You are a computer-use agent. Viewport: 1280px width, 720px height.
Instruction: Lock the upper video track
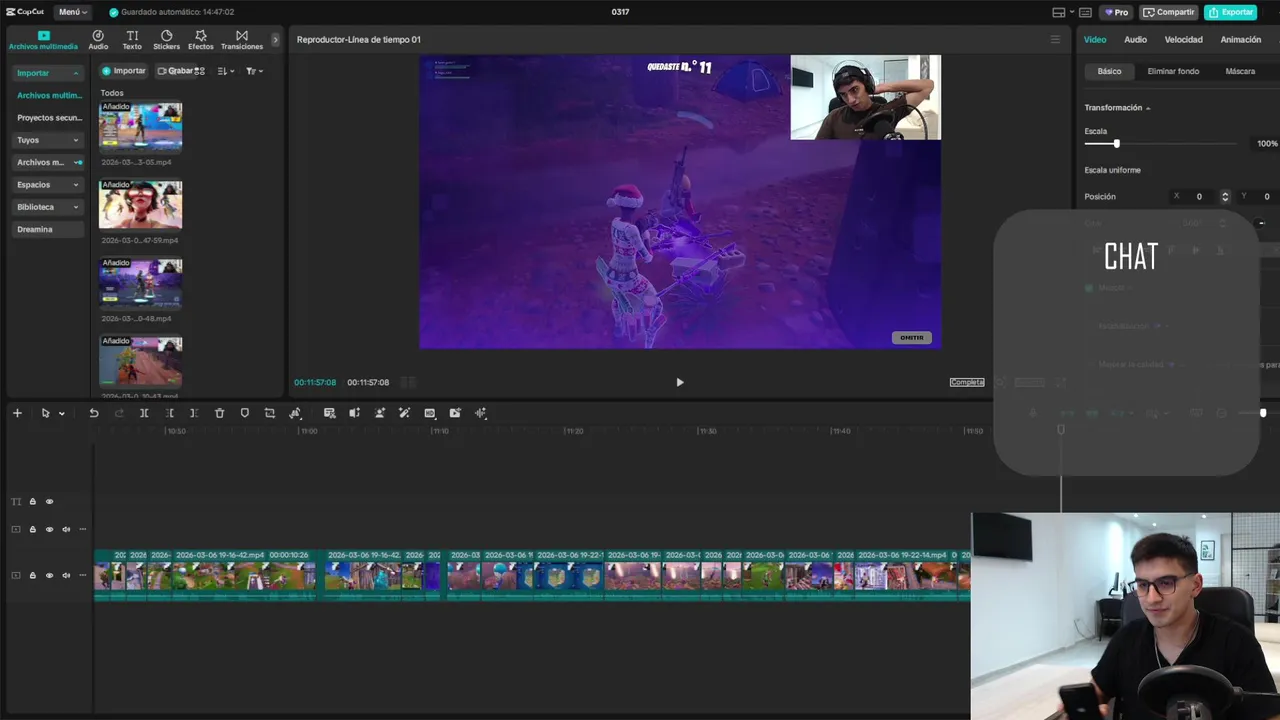pos(32,530)
